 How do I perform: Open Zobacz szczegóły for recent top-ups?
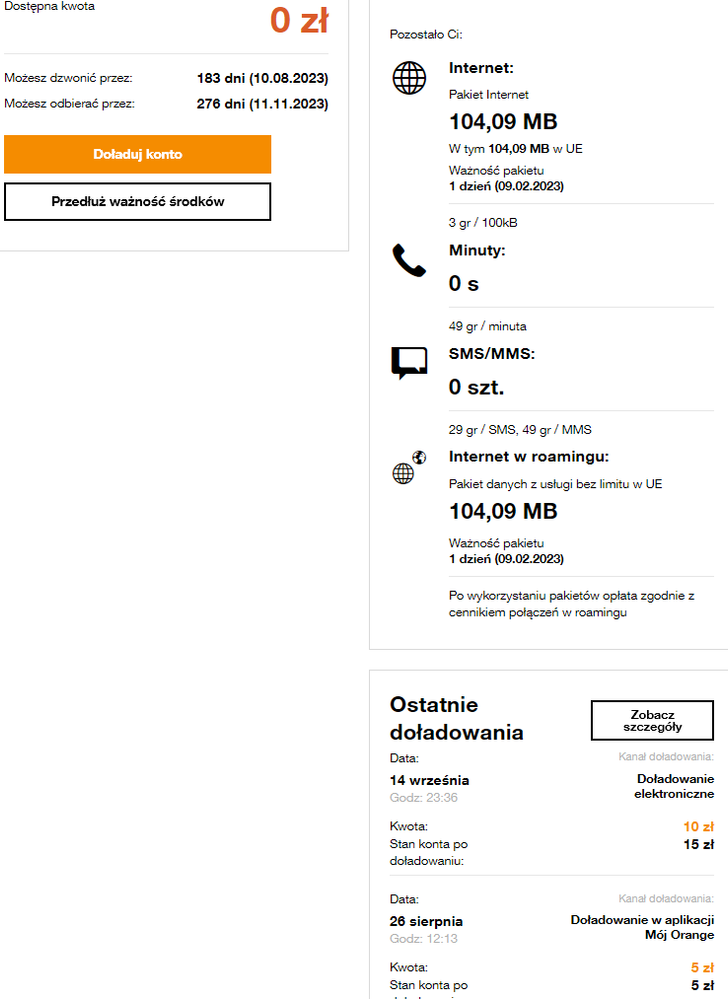point(652,720)
